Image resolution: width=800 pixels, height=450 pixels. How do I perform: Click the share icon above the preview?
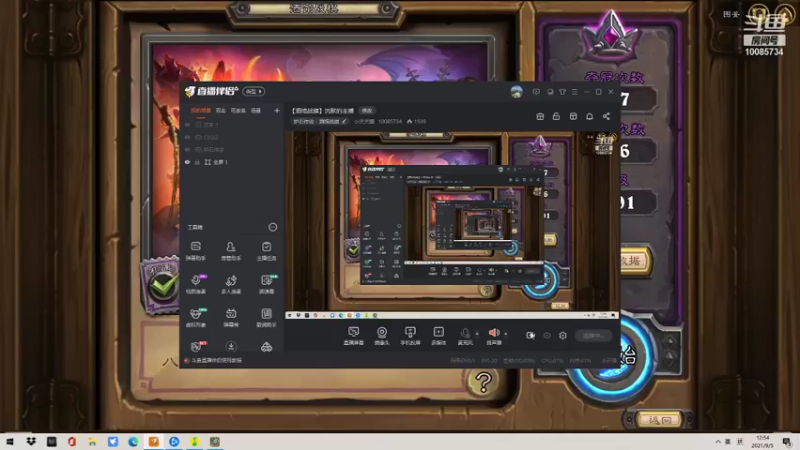point(606,116)
